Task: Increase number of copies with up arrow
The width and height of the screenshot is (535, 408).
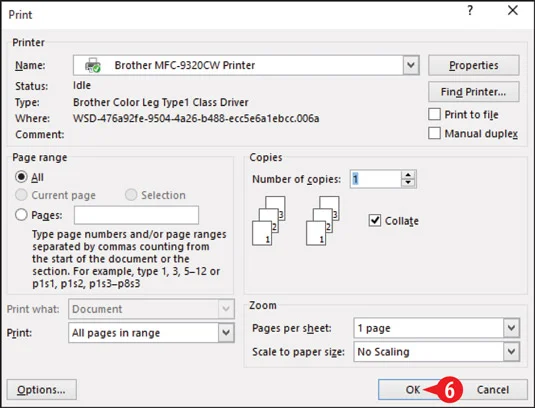Action: tap(408, 175)
